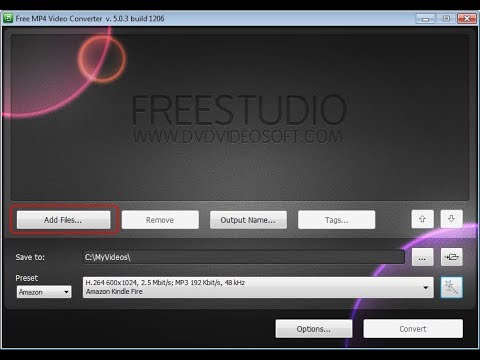This screenshot has width=480, height=360.
Task: Expand the Amazon preset device dropdown
Action: (44, 292)
